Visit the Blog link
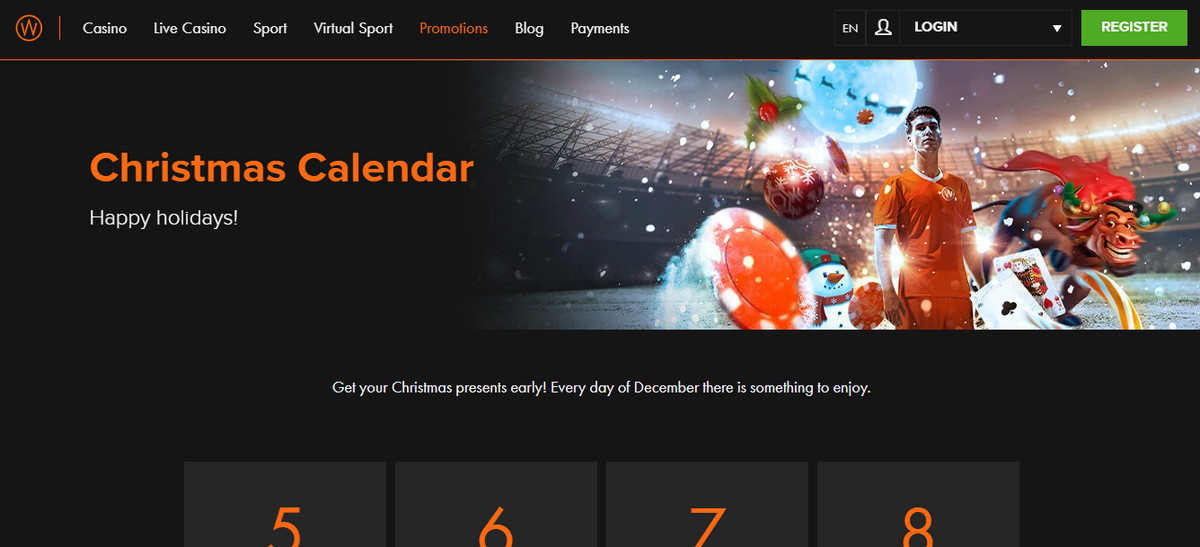This screenshot has width=1200, height=547. 529,28
